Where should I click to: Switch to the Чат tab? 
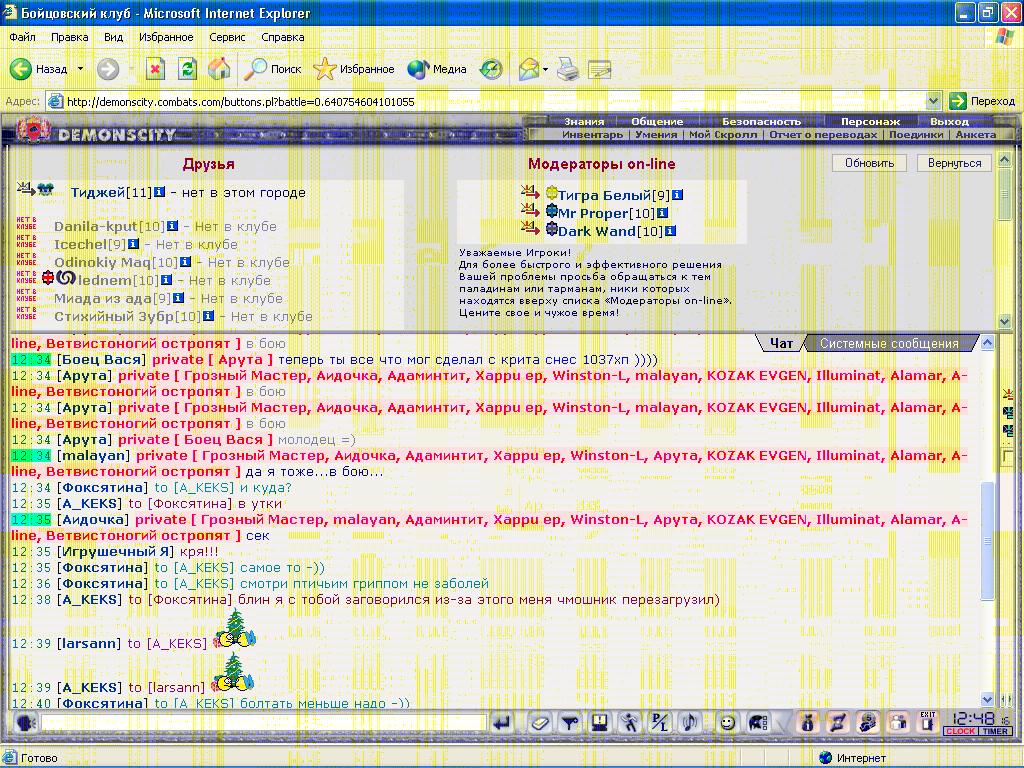(781, 343)
